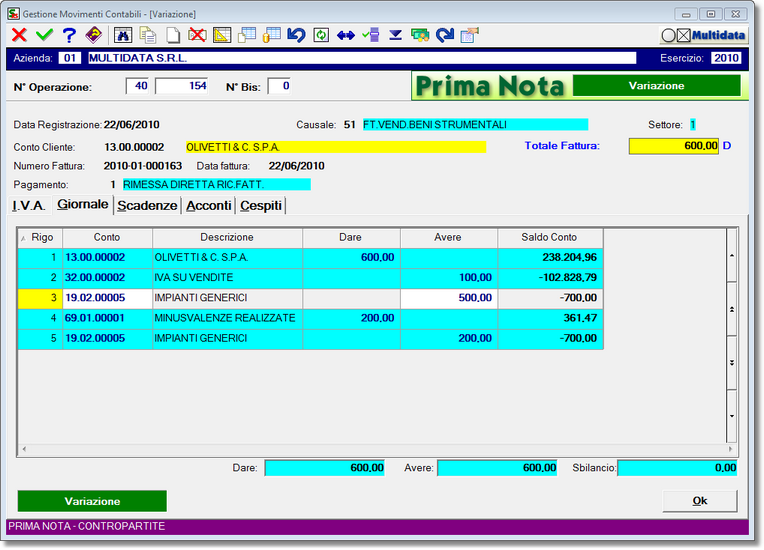Click the table with database cylinder icon

tap(271, 35)
